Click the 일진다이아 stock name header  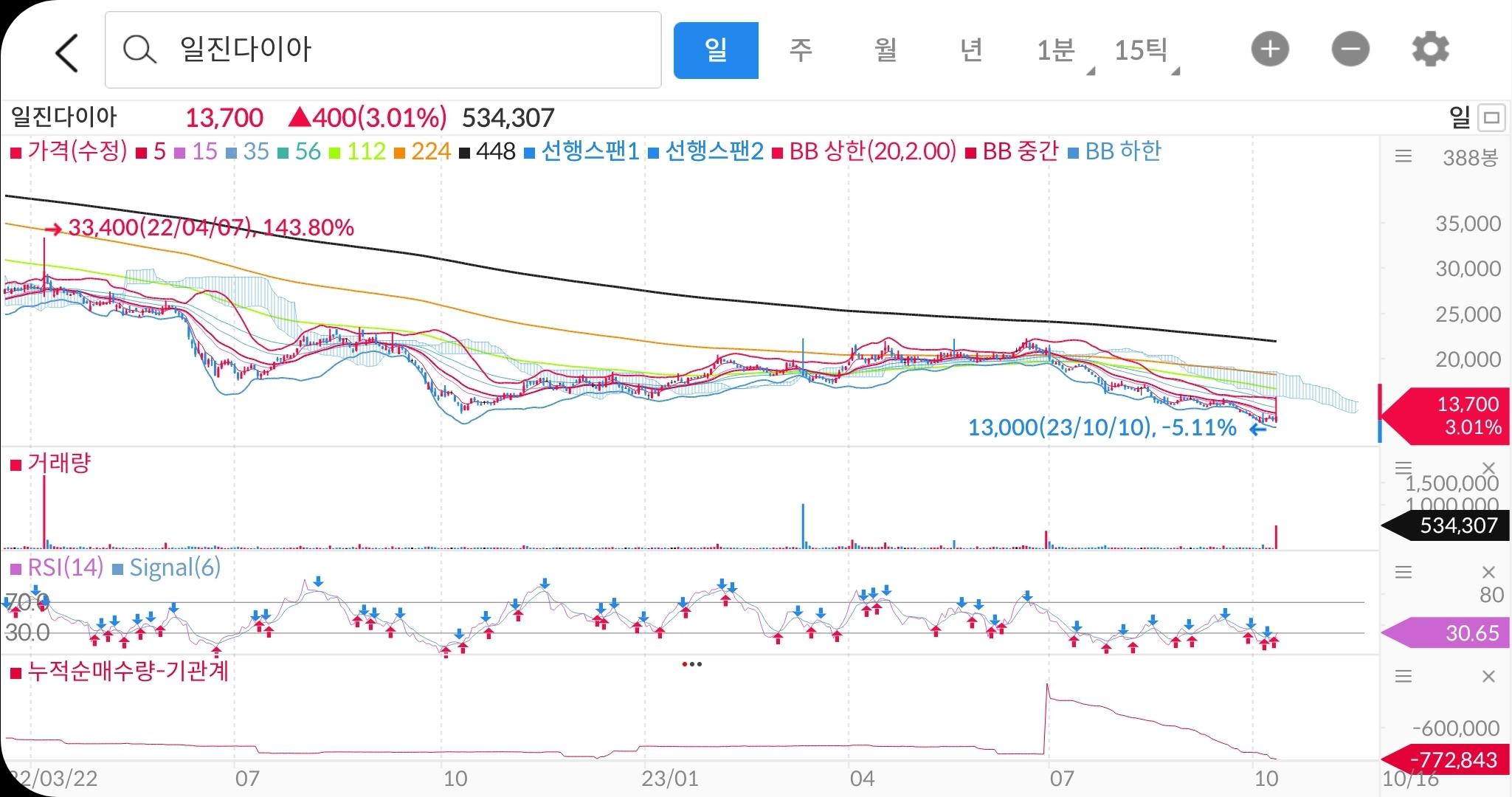click(x=64, y=117)
